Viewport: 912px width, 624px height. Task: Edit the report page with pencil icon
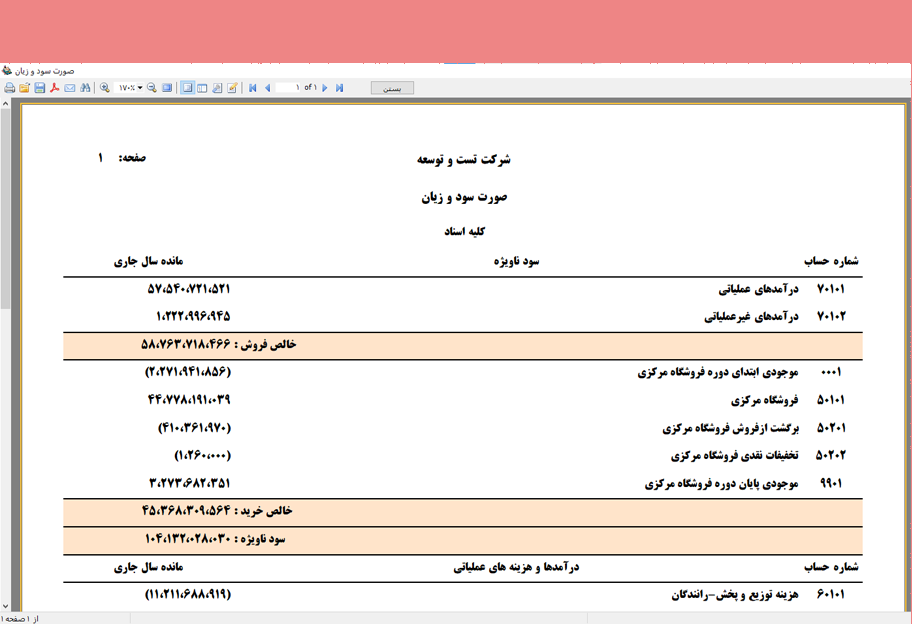[x=232, y=88]
